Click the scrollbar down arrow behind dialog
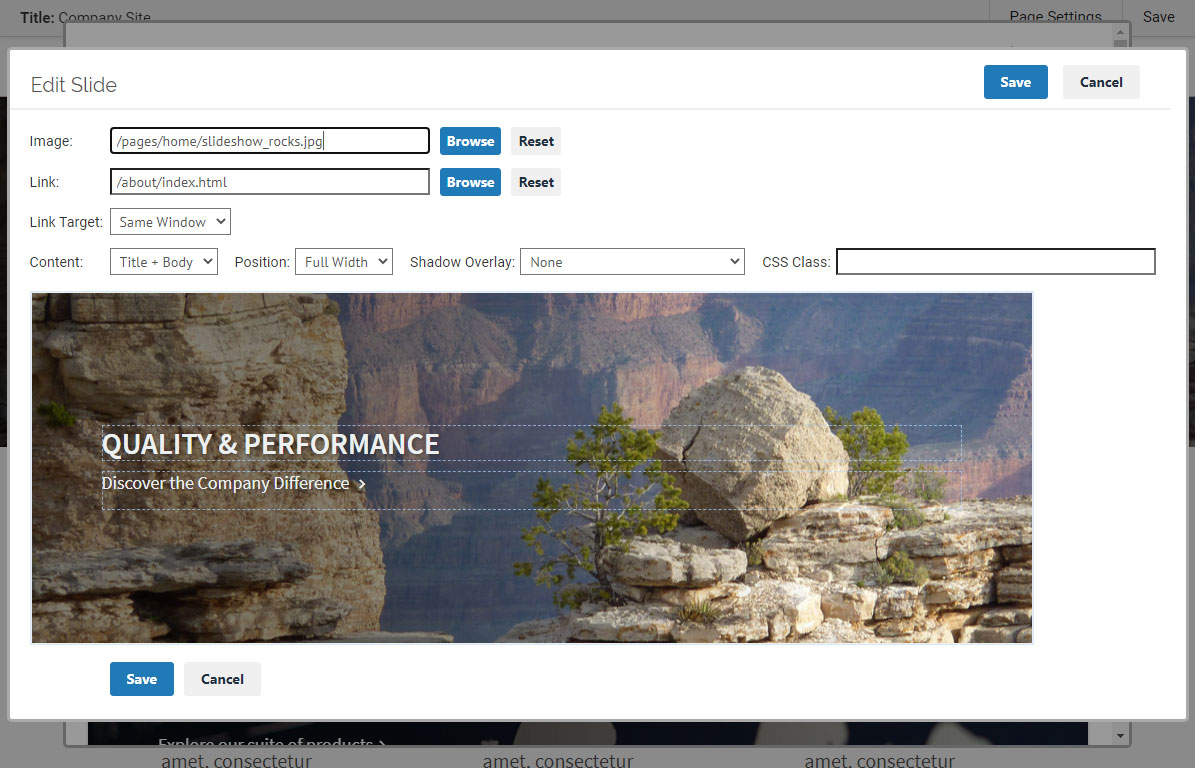 point(1120,735)
